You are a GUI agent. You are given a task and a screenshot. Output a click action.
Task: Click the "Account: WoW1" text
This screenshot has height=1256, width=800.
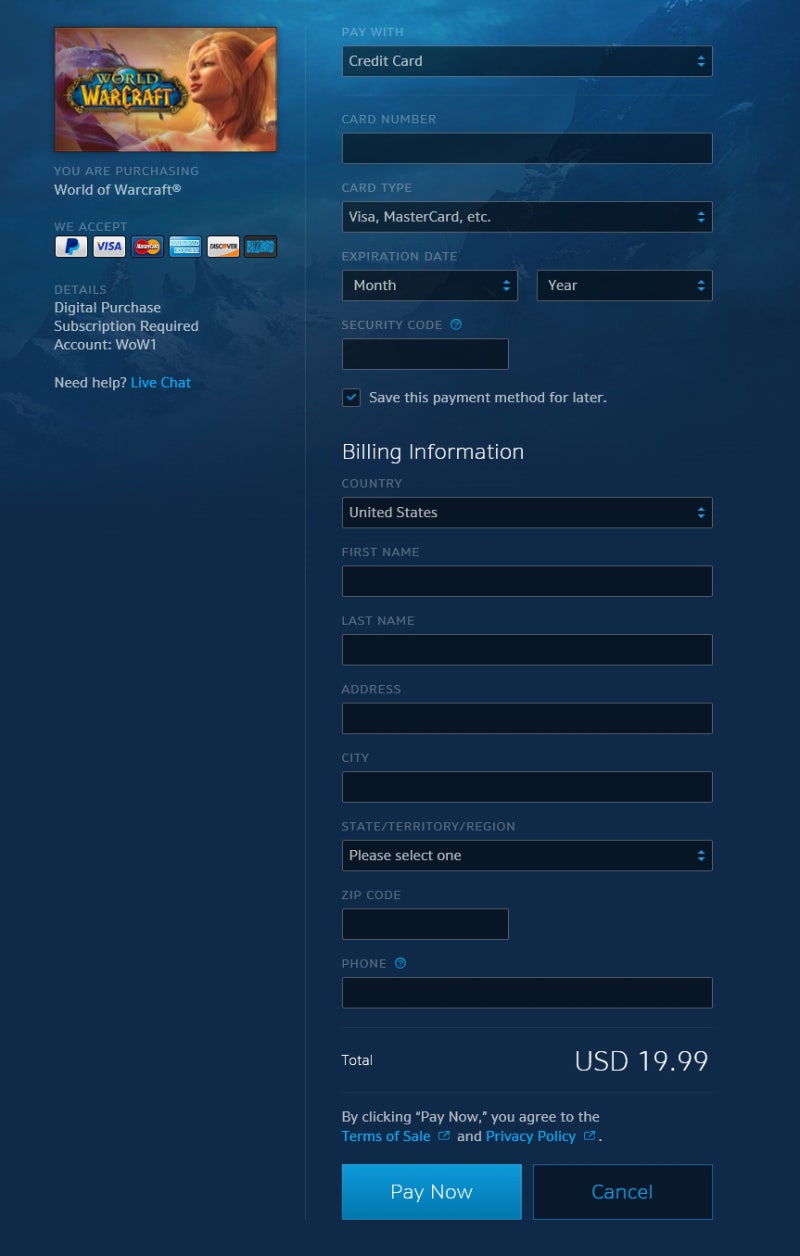coord(106,345)
